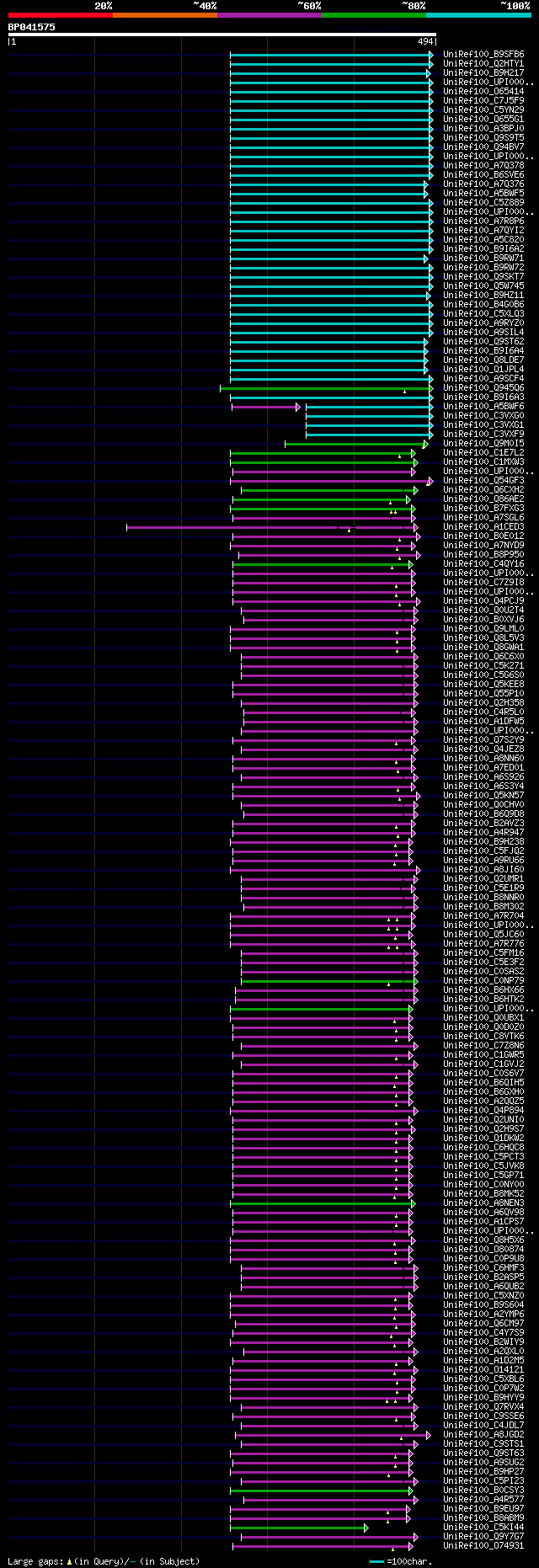Click the UniRef100_C1GWR5 label
Image resolution: width=539 pixels, height=1568 pixels.
click(483, 1055)
